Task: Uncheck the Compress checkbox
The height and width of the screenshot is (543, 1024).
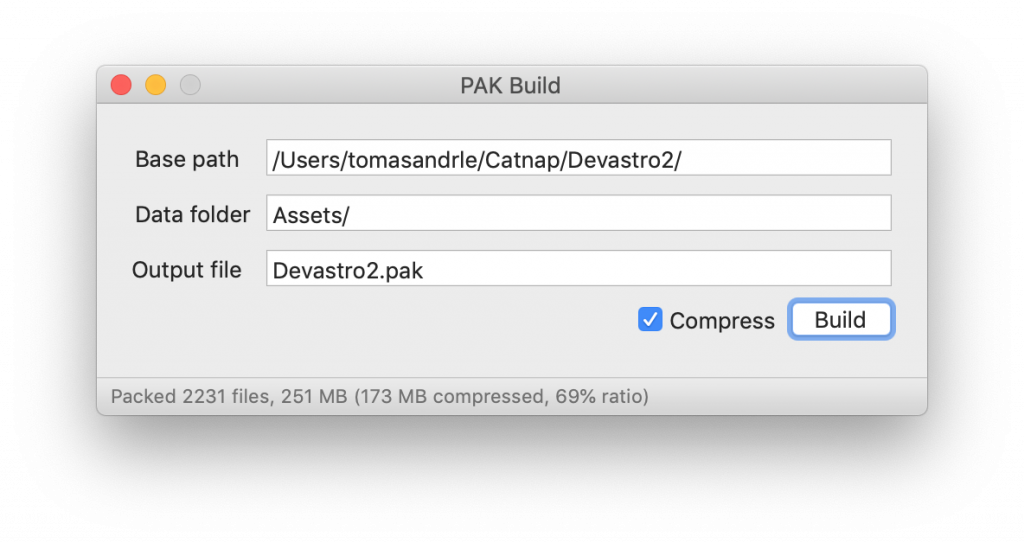Action: tap(650, 320)
